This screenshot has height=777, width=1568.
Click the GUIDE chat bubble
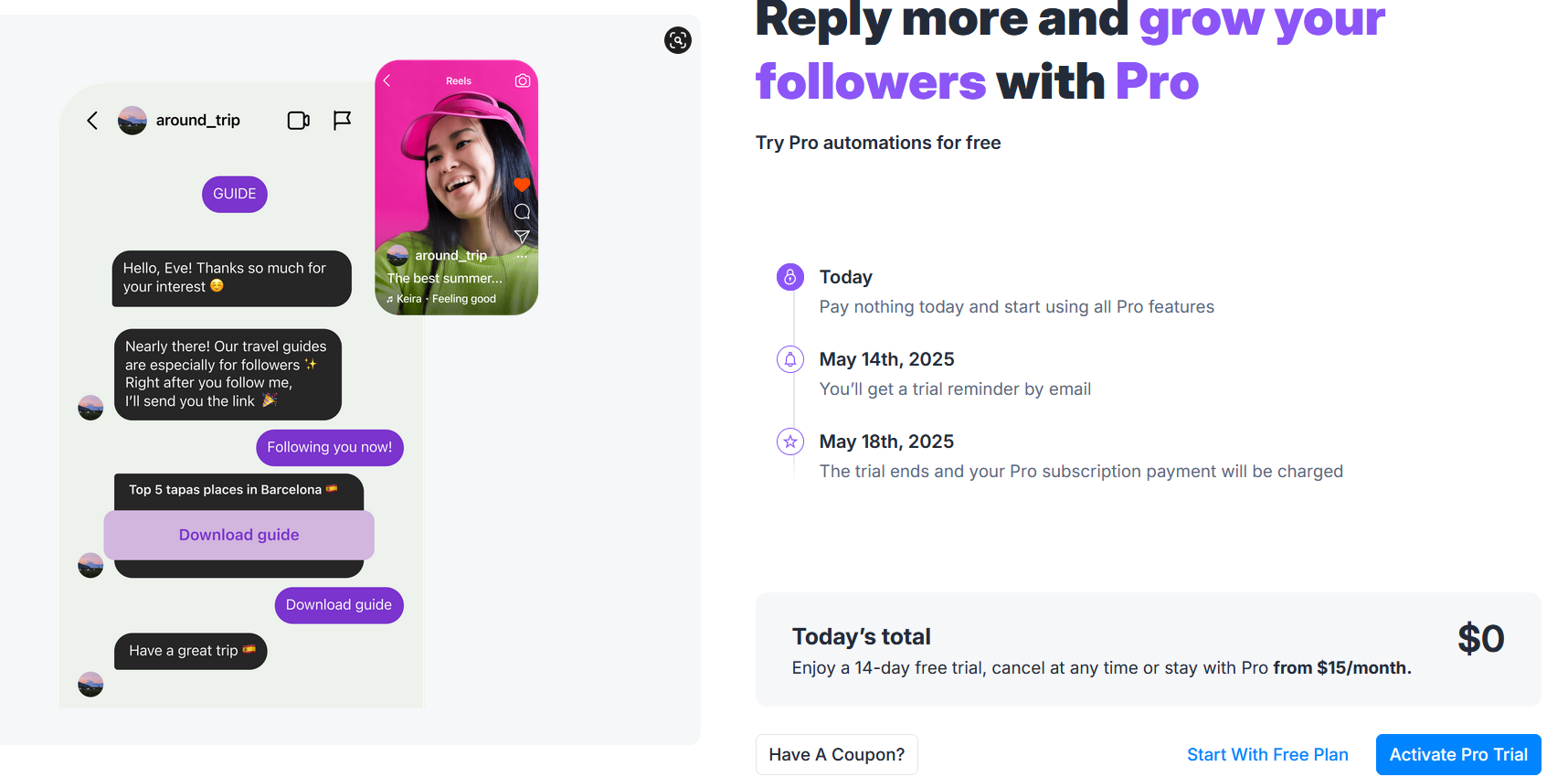(235, 194)
